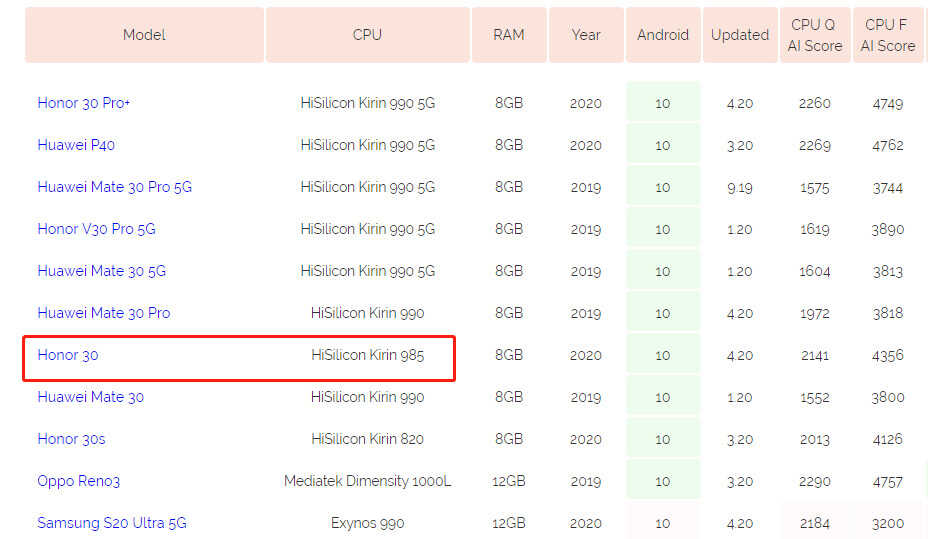
Task: Sort by CPU F AI Score header
Action: (x=888, y=35)
